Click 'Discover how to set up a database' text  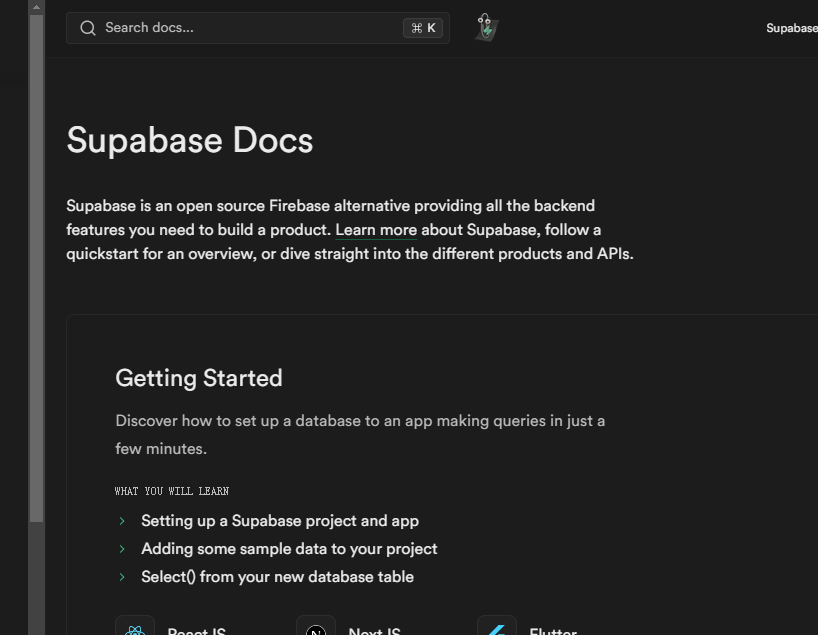click(360, 435)
